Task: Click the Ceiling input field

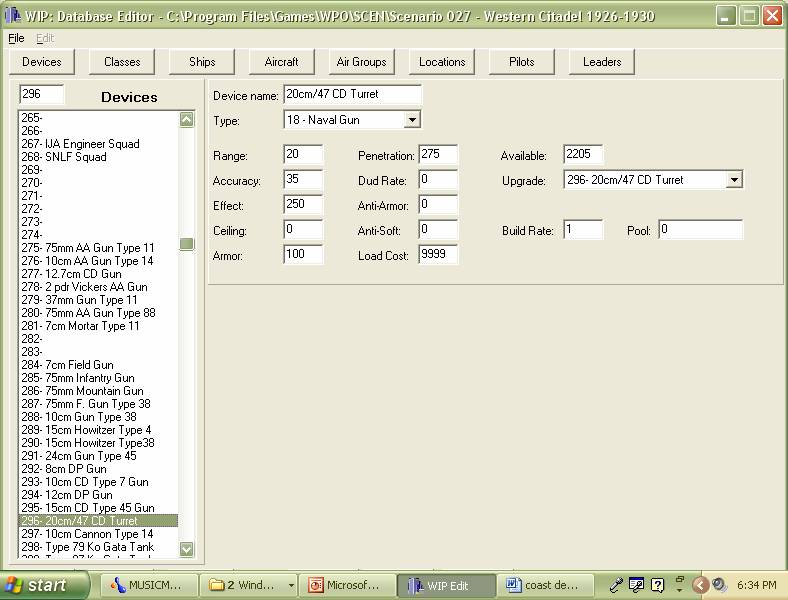Action: (303, 230)
